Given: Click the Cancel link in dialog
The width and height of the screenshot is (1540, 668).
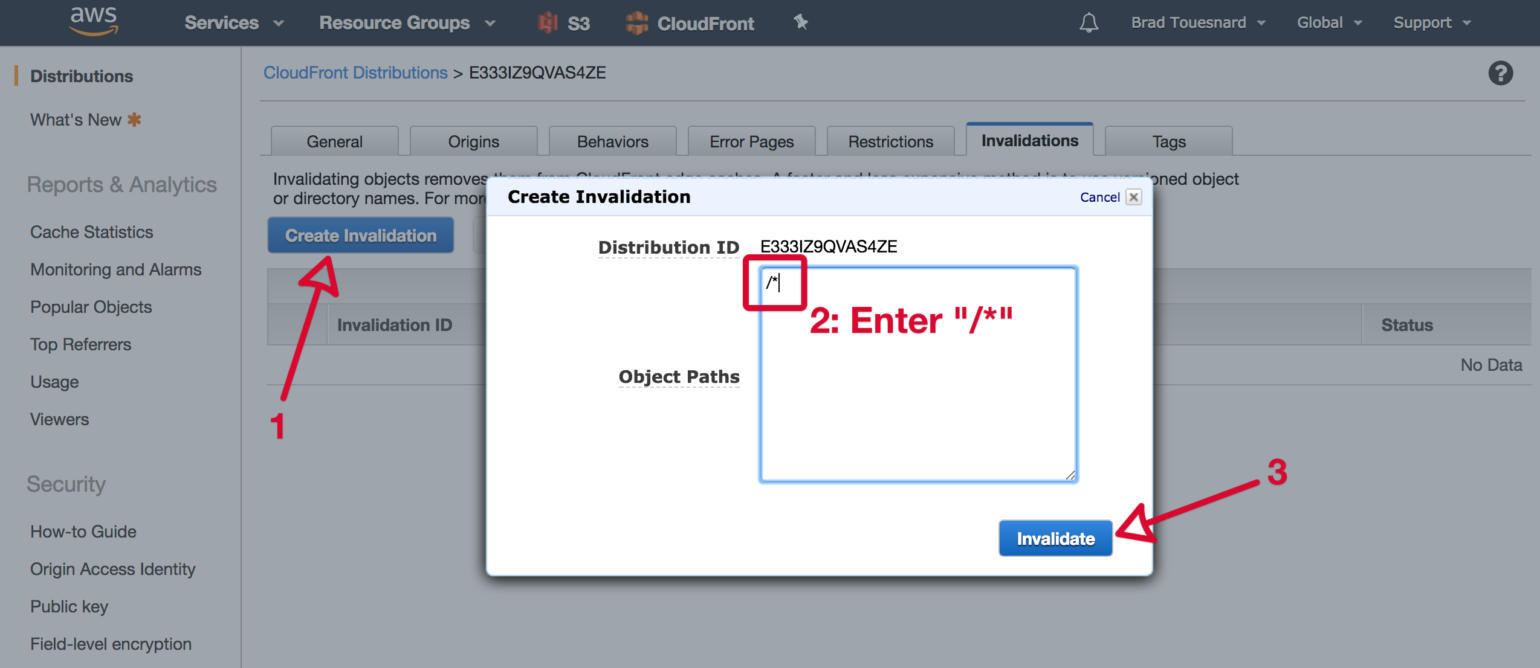Looking at the screenshot, I should (x=1100, y=197).
